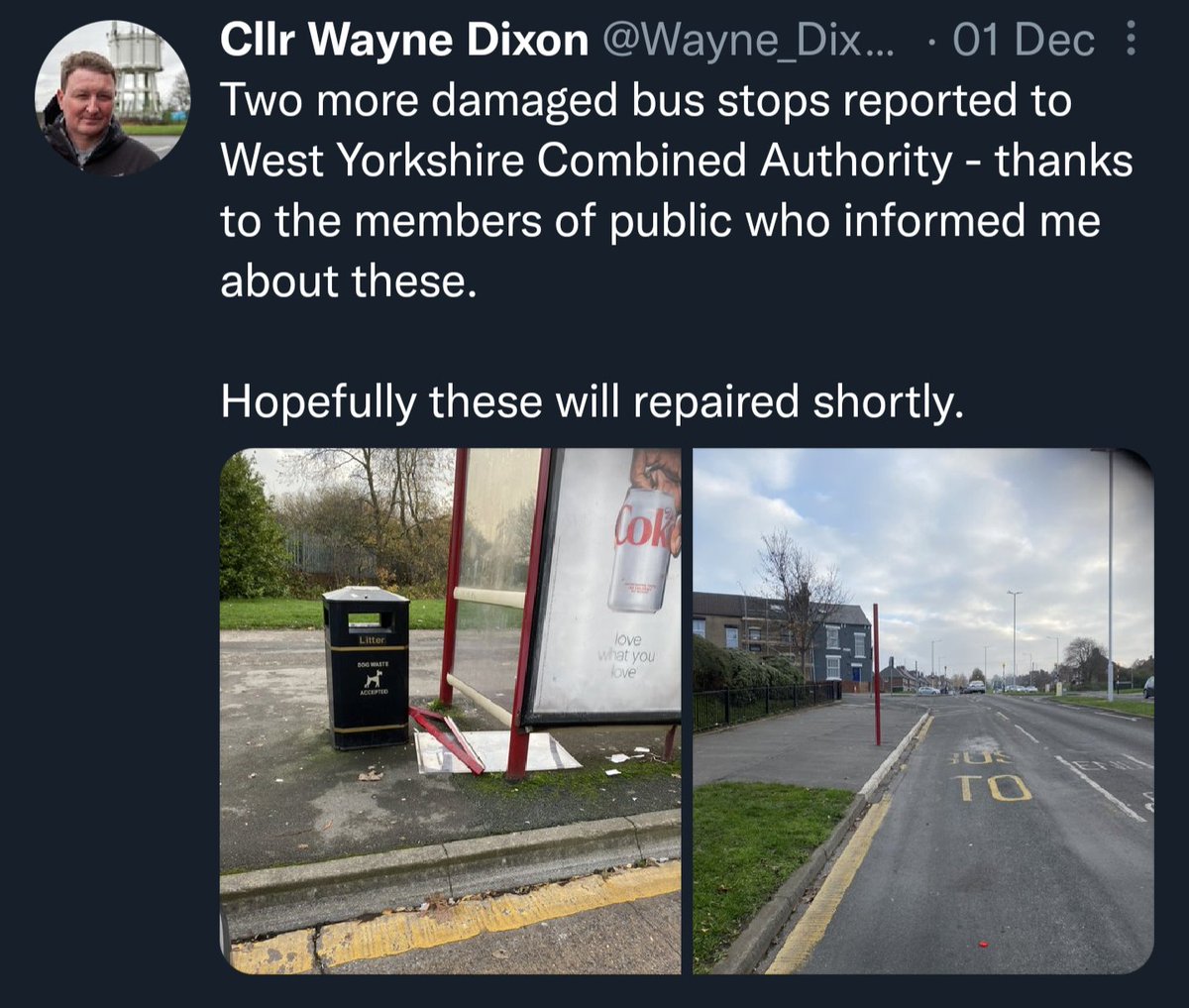1189x1008 pixels.
Task: Click the yellow 'TO' road marking
Action: click(x=994, y=787)
